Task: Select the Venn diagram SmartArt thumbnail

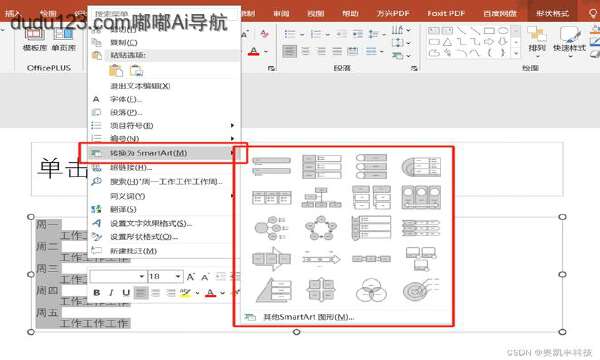Action: point(371,290)
